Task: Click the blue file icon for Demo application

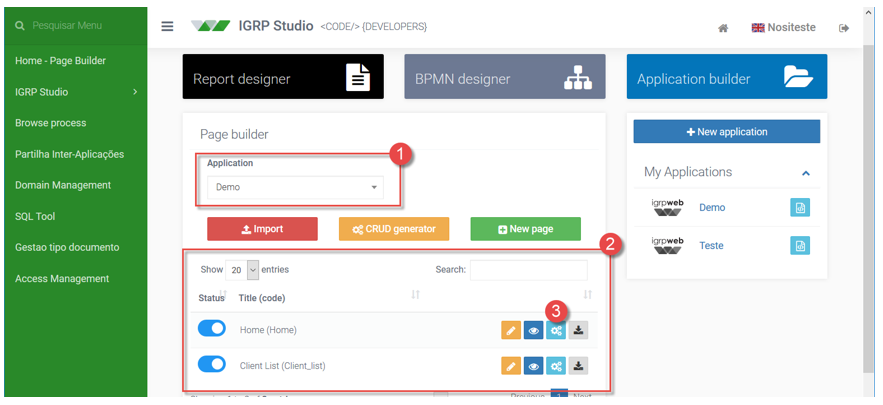Action: click(x=800, y=208)
